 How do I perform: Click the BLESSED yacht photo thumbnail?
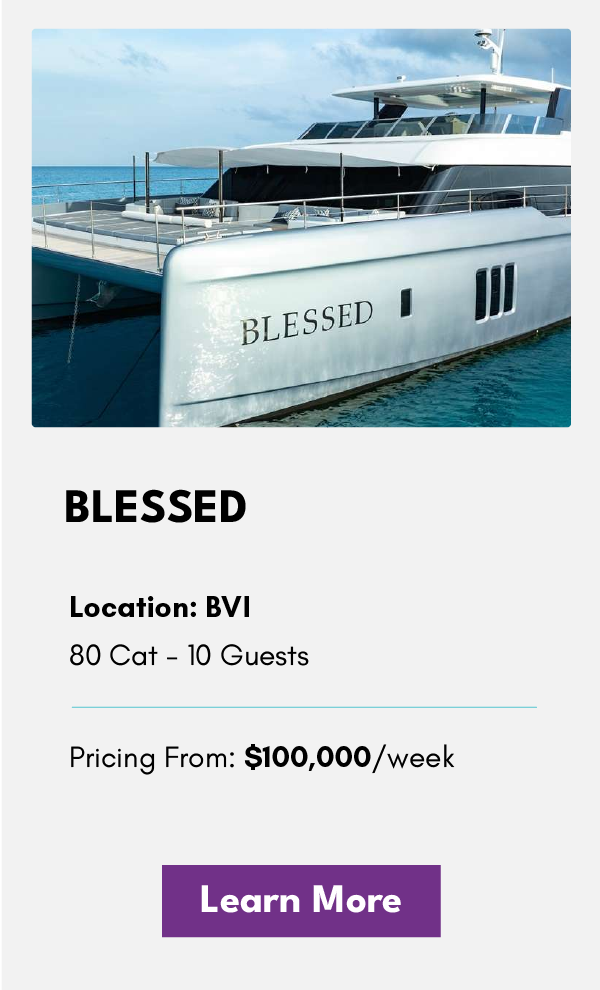pyautogui.click(x=301, y=228)
